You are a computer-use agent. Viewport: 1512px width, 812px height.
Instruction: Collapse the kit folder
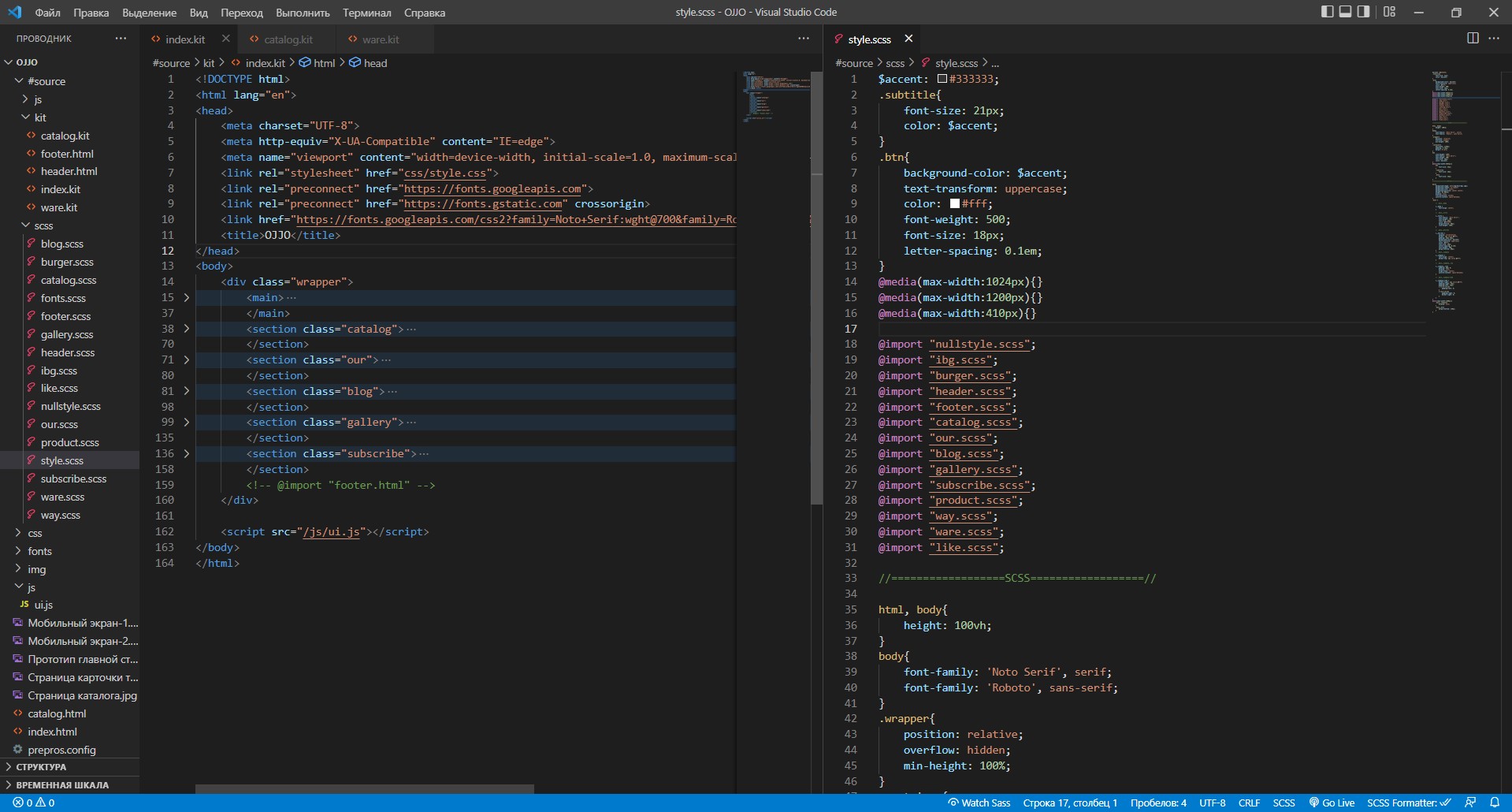click(40, 117)
